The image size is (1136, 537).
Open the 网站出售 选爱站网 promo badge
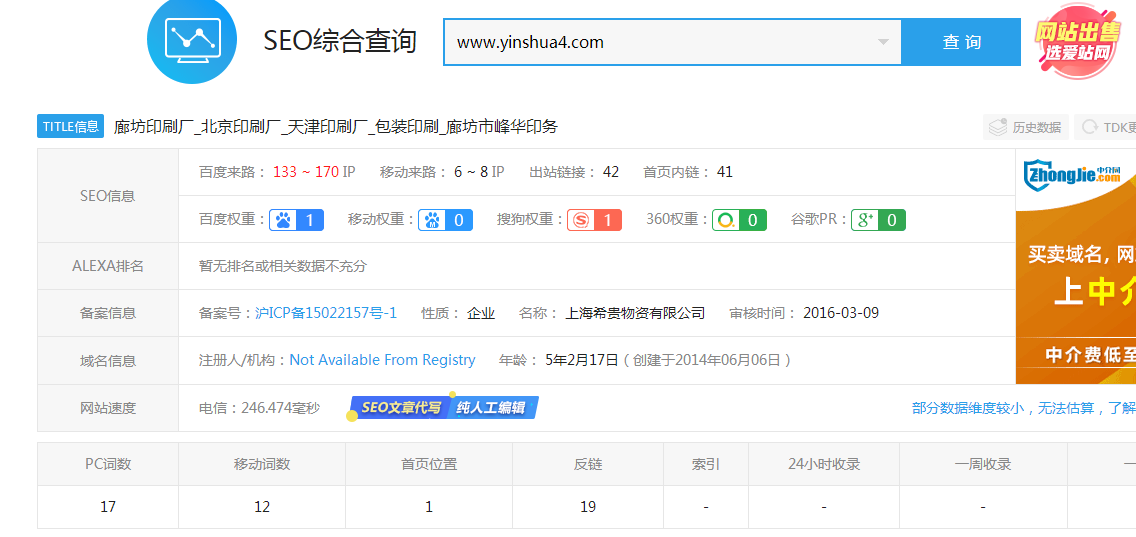pos(1076,42)
